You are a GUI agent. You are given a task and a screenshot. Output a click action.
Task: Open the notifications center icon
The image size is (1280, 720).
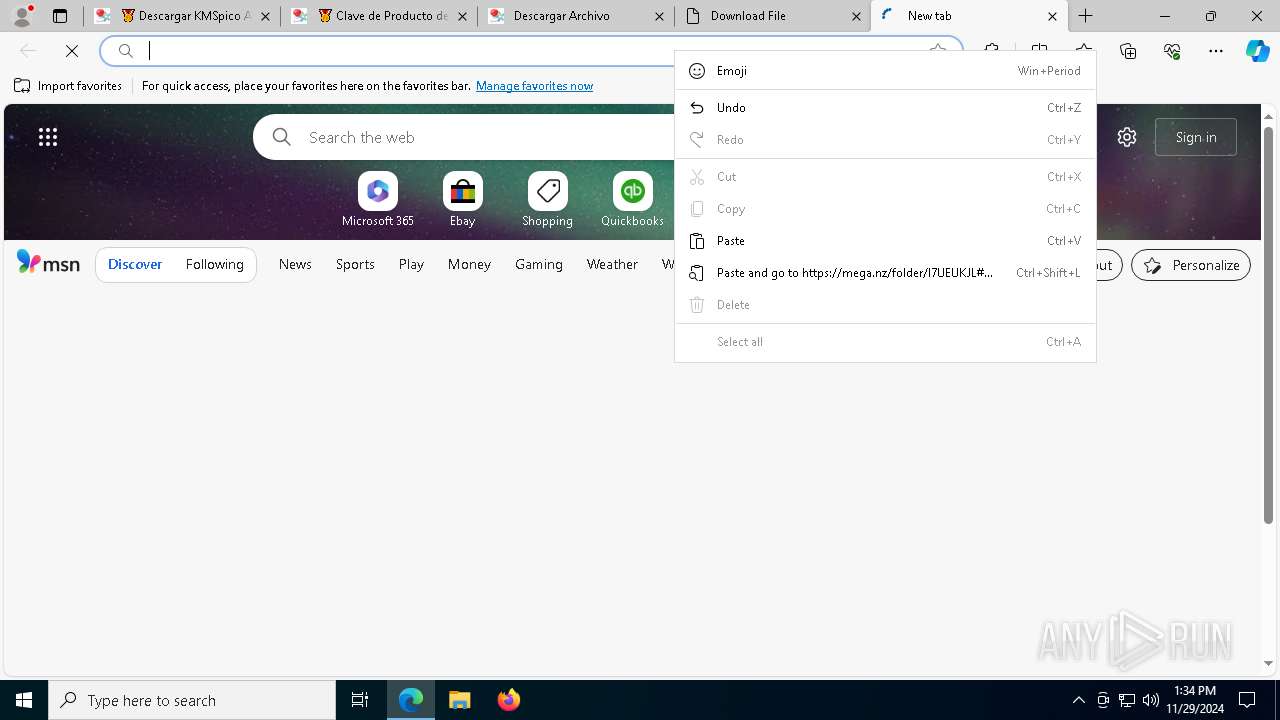[1247, 700]
